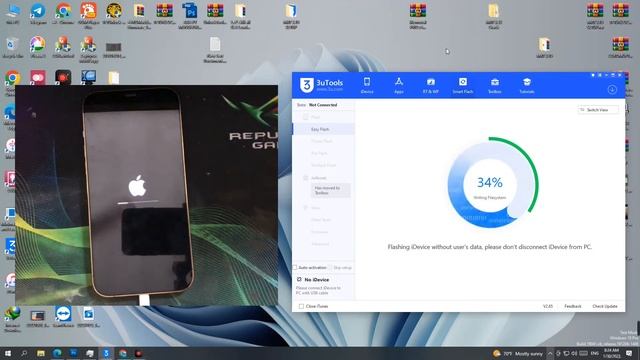Image resolution: width=640 pixels, height=360 pixels.
Task: Open the notification center icon
Action: pos(629,353)
